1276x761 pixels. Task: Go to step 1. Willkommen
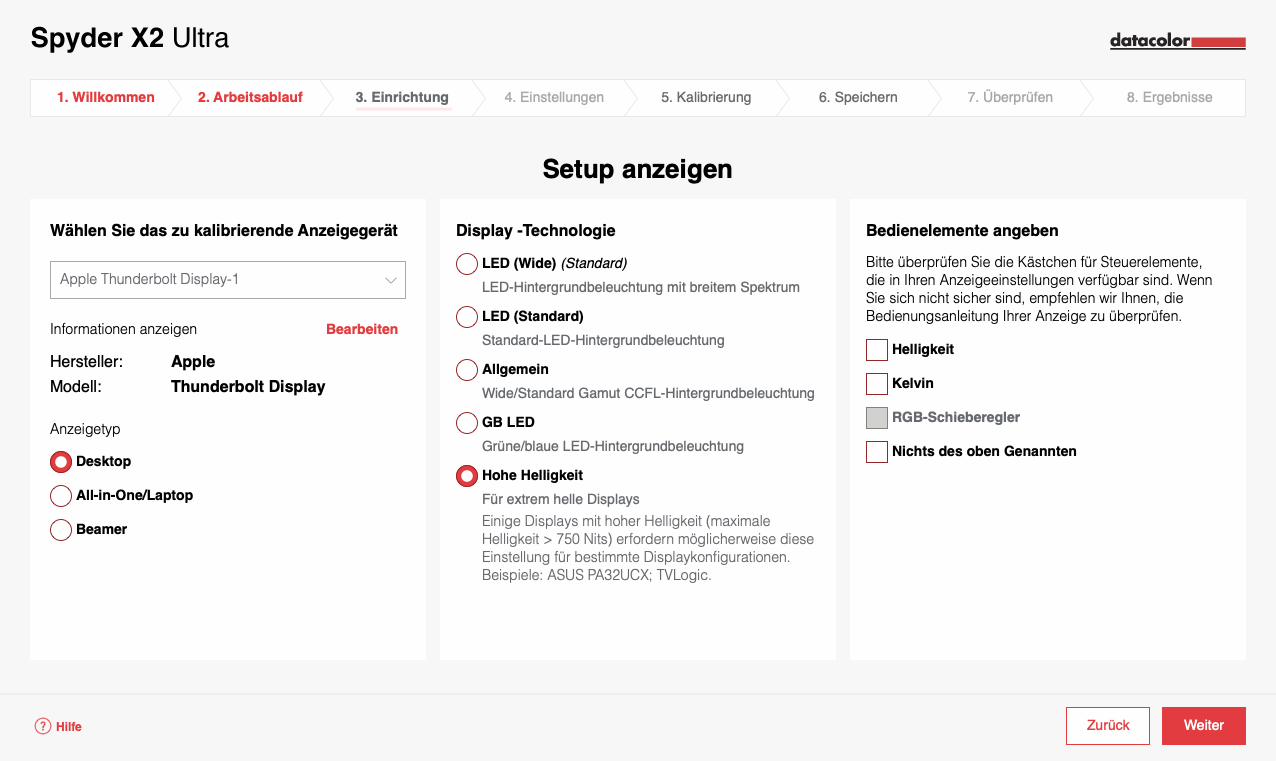[x=105, y=98]
